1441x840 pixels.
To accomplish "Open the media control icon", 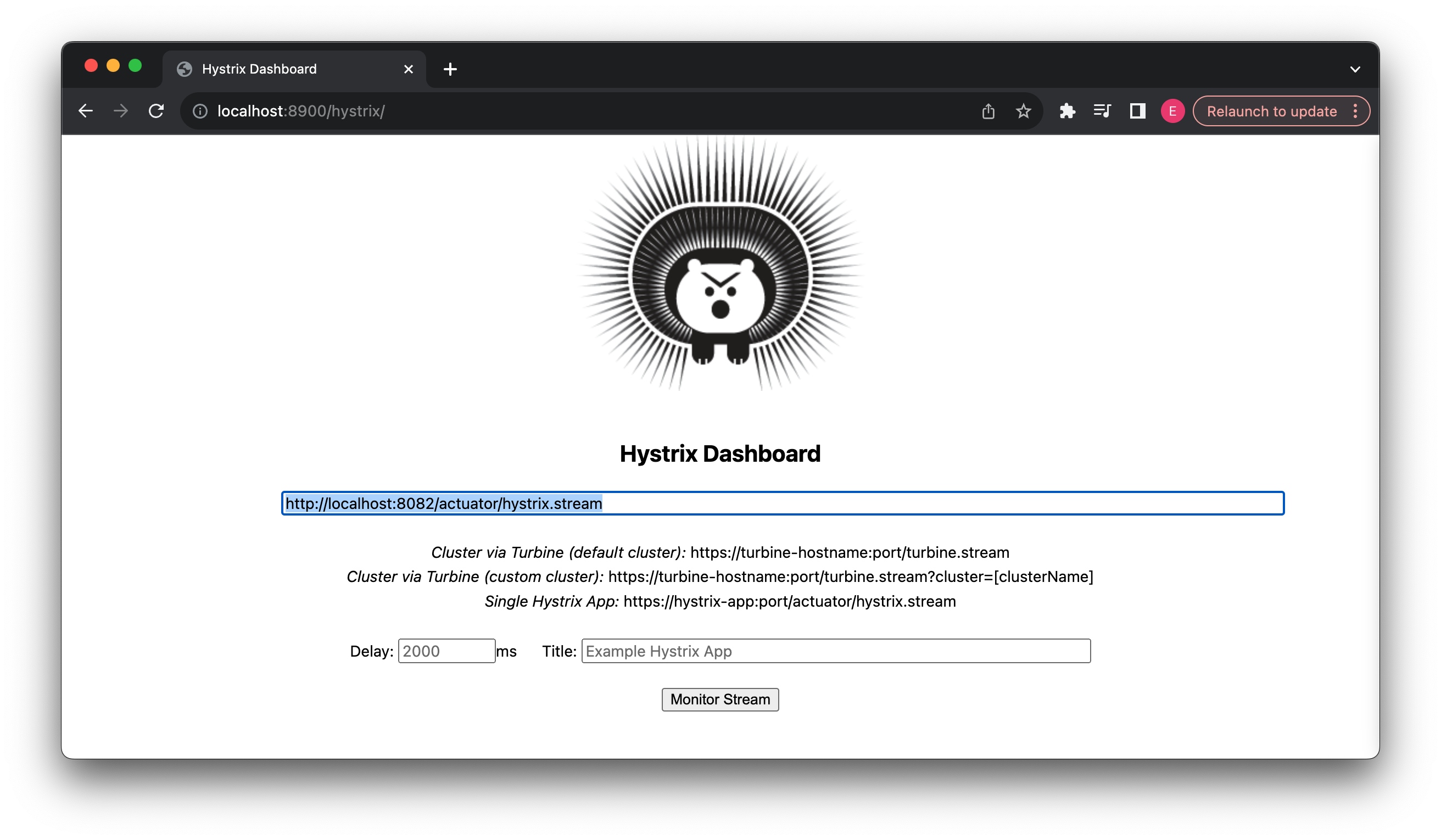I will [1102, 111].
